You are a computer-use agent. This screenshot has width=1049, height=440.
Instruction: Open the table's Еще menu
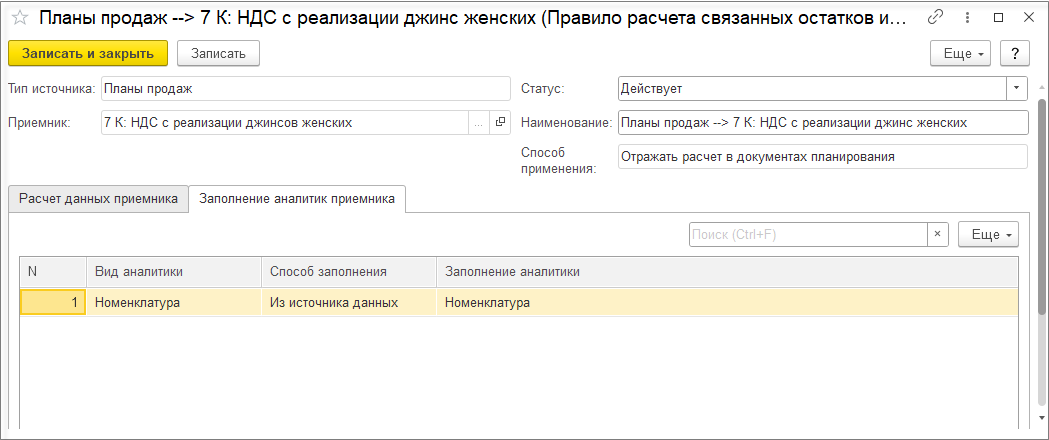[988, 234]
